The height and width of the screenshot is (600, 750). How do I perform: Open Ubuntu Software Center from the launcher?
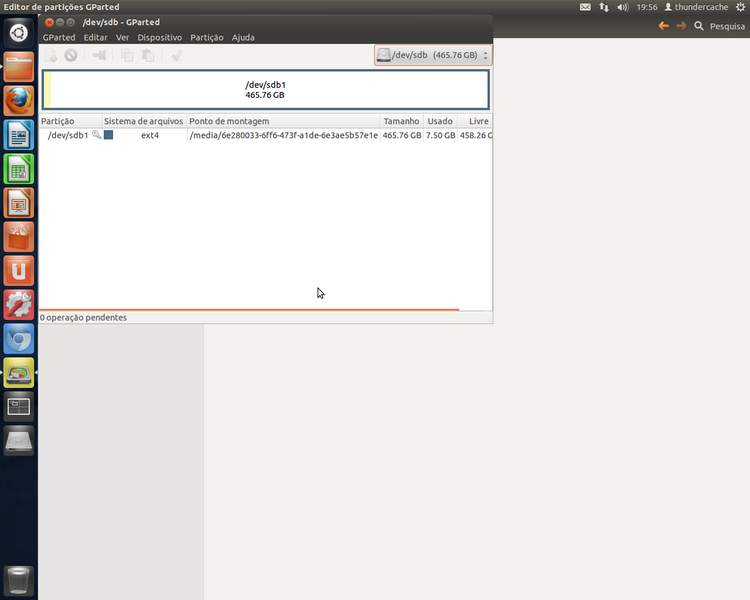(x=19, y=237)
